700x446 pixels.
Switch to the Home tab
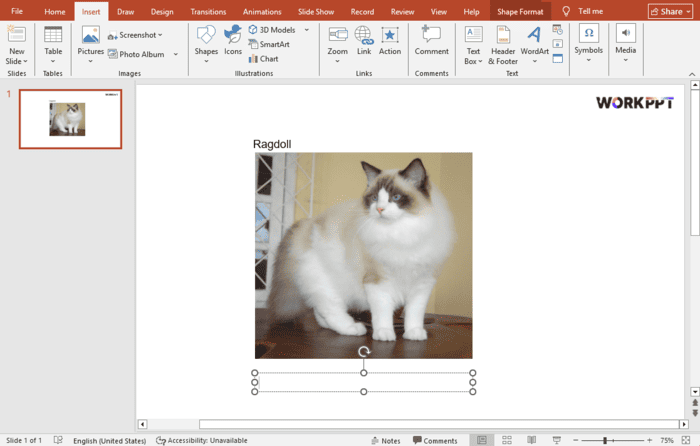click(x=54, y=12)
